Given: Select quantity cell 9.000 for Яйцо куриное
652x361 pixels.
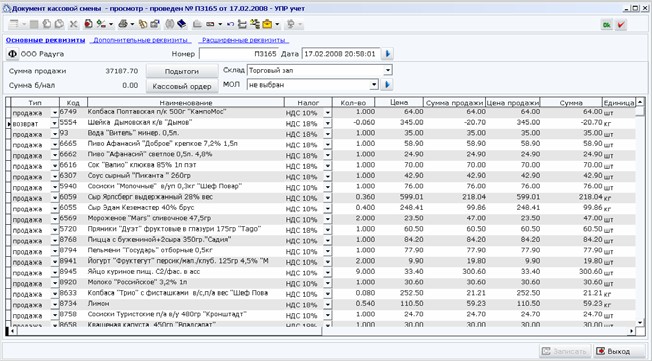Looking at the screenshot, I should point(354,271).
